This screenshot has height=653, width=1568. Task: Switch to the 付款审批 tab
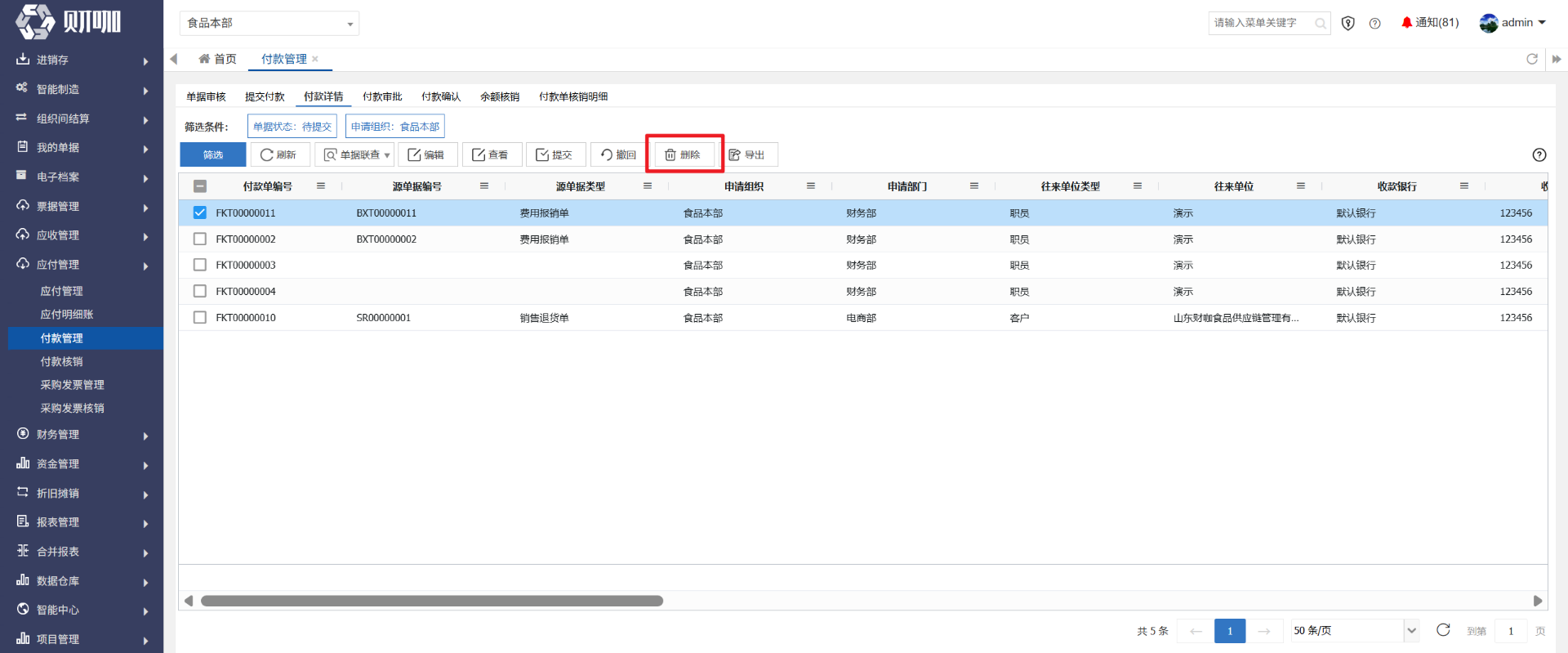click(382, 96)
